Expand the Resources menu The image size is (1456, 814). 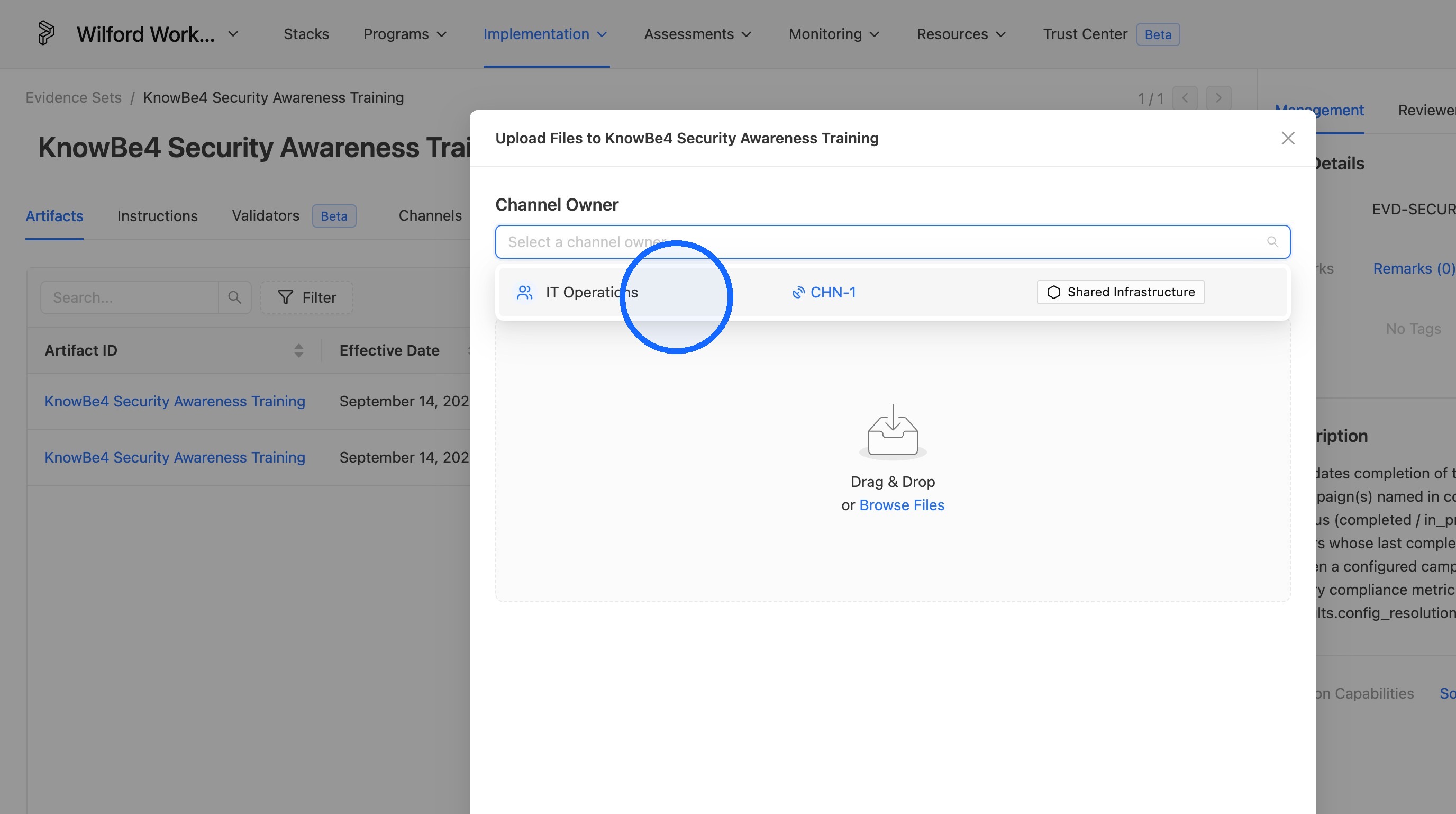(961, 34)
